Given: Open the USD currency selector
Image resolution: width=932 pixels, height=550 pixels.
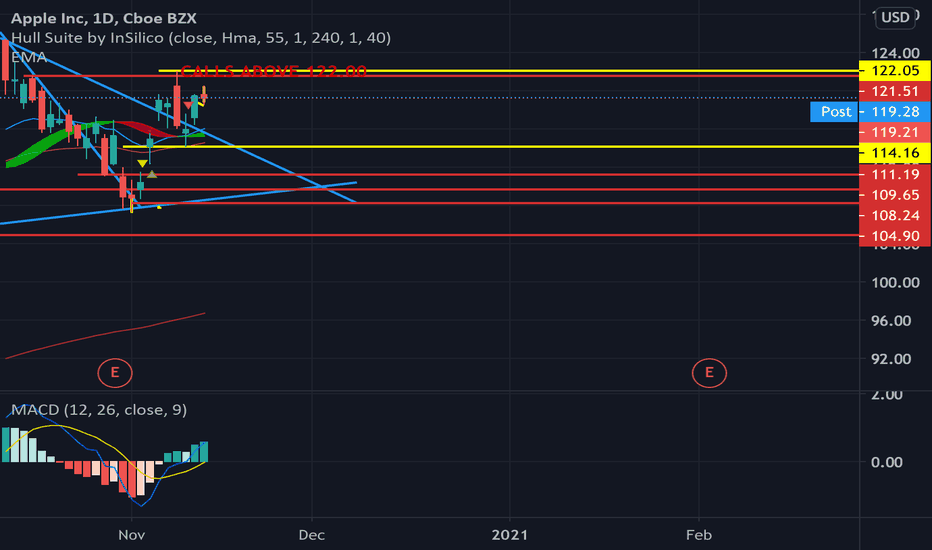Looking at the screenshot, I should [895, 17].
